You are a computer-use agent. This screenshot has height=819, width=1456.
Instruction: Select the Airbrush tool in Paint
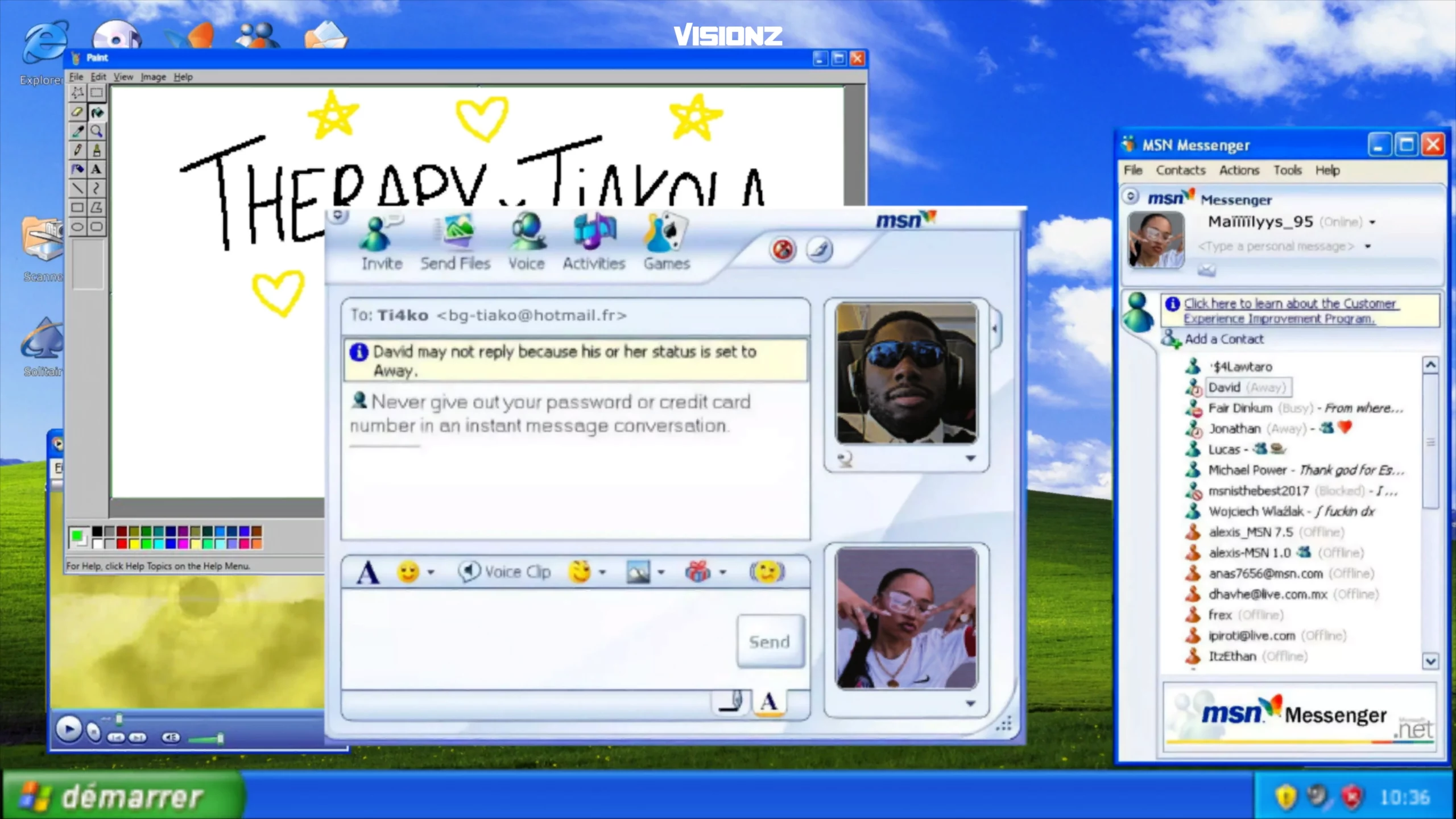(x=78, y=169)
